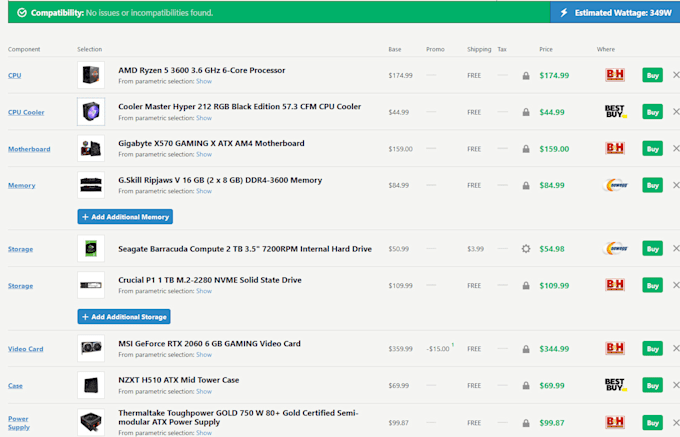The width and height of the screenshot is (680, 437).
Task: Click the lock icon in the Memory row
Action: click(526, 186)
